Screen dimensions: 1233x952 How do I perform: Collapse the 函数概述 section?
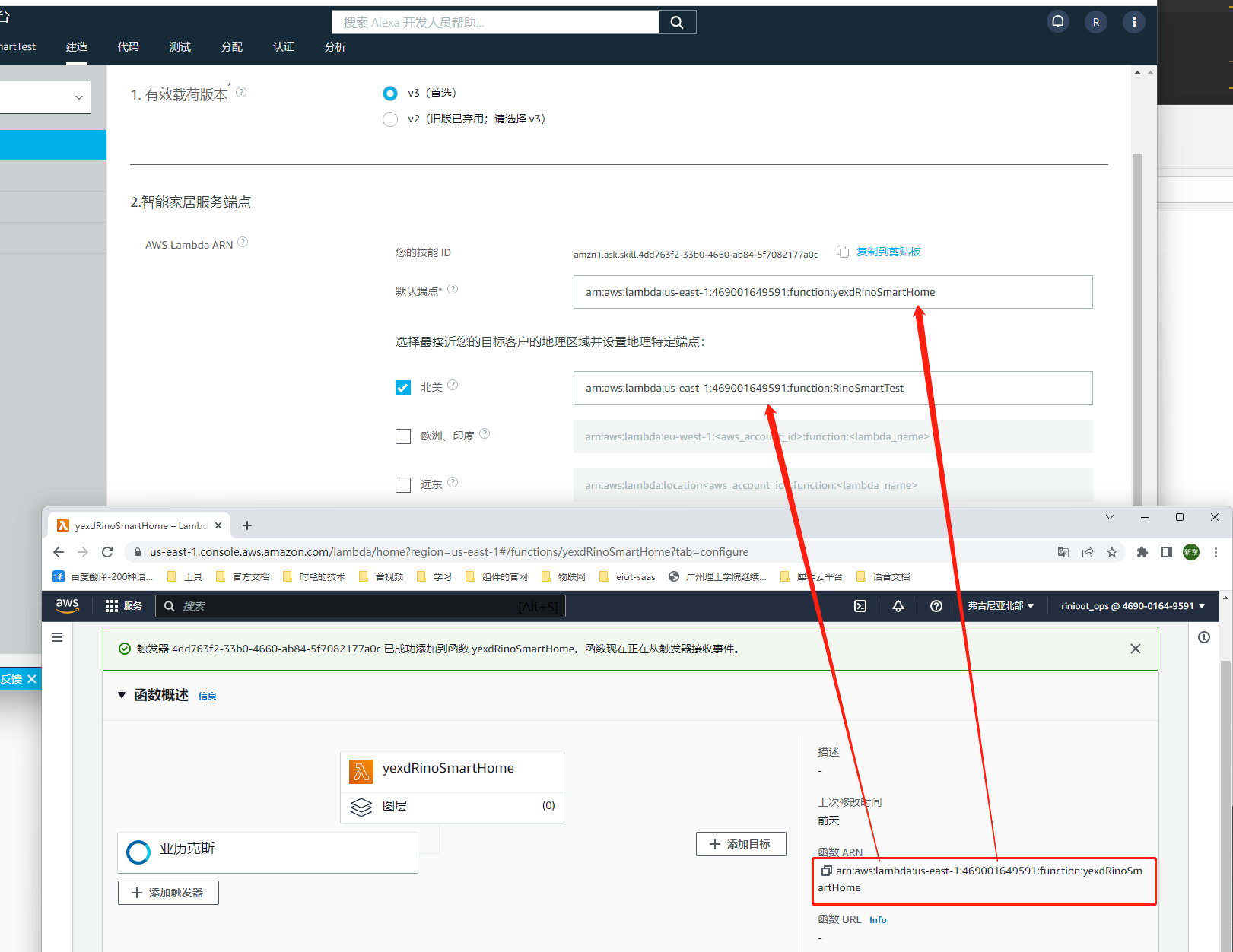pos(122,695)
